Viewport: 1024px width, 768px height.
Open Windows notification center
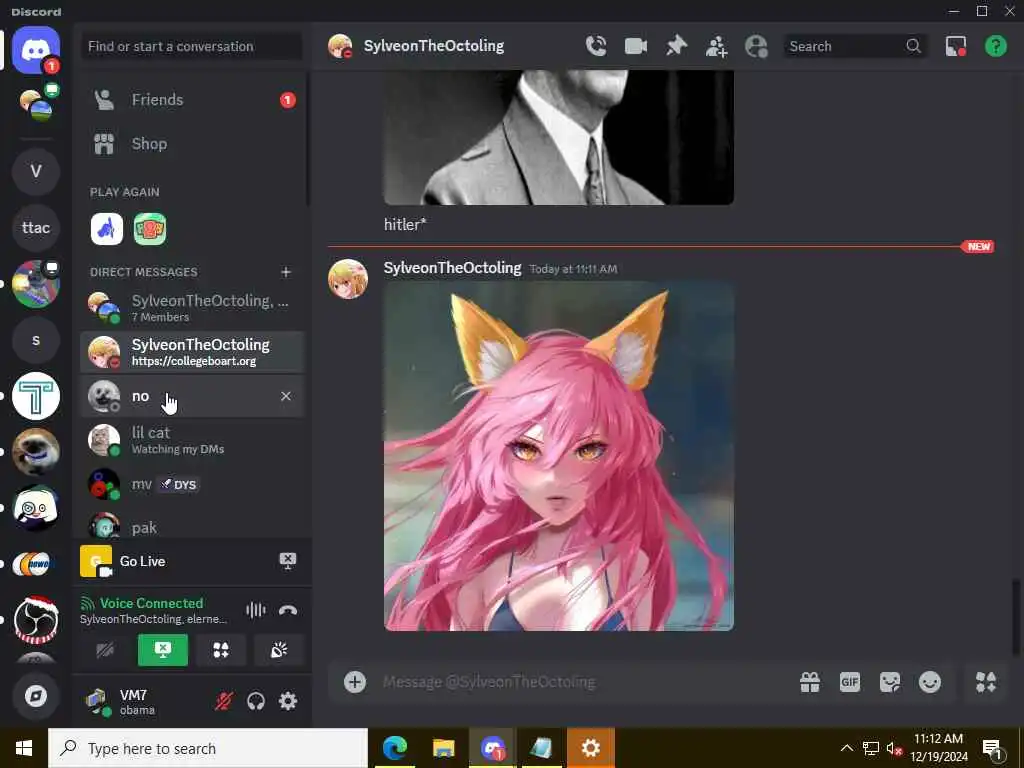[993, 748]
